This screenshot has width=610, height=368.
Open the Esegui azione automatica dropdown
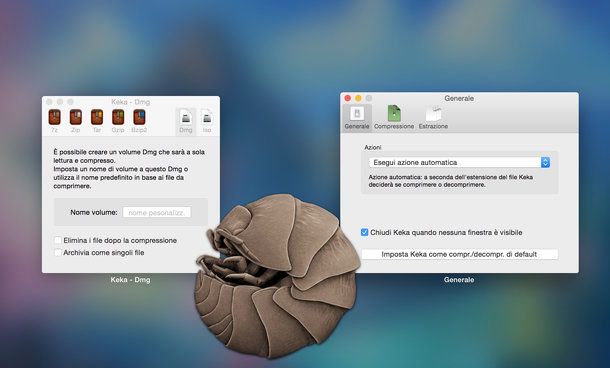click(x=459, y=162)
